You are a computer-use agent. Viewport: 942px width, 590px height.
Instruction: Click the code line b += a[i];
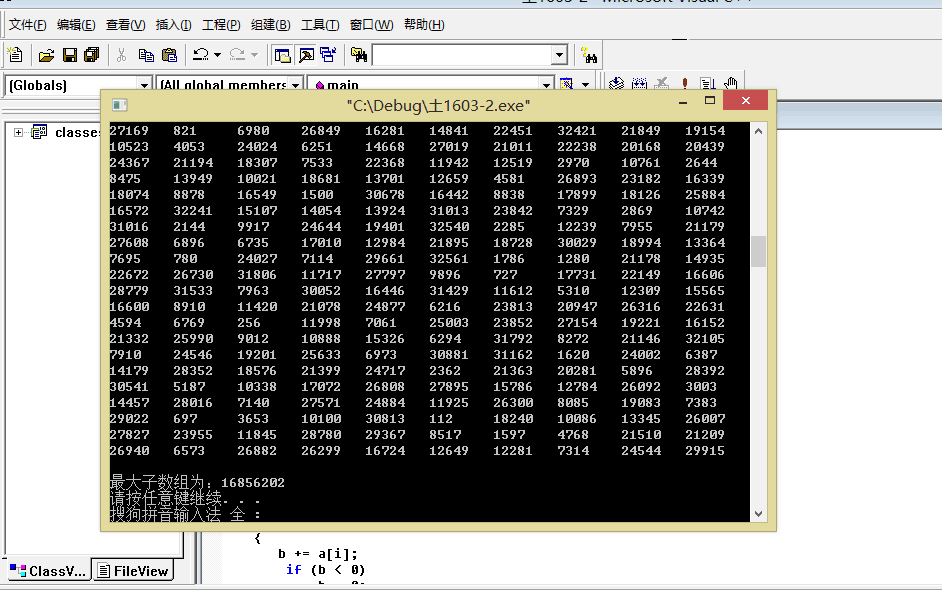pyautogui.click(x=318, y=554)
